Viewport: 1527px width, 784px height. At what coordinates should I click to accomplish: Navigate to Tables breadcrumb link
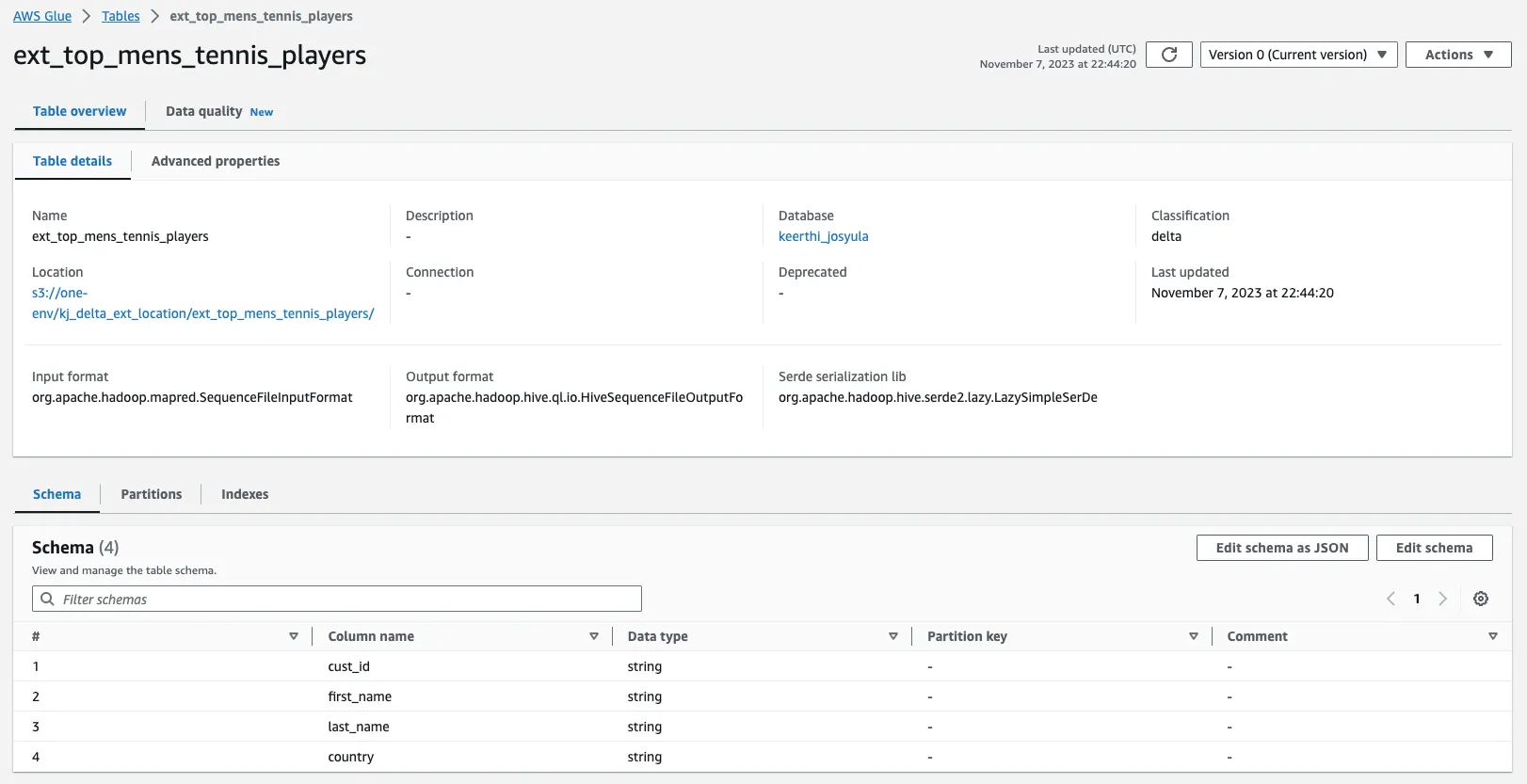(x=121, y=16)
